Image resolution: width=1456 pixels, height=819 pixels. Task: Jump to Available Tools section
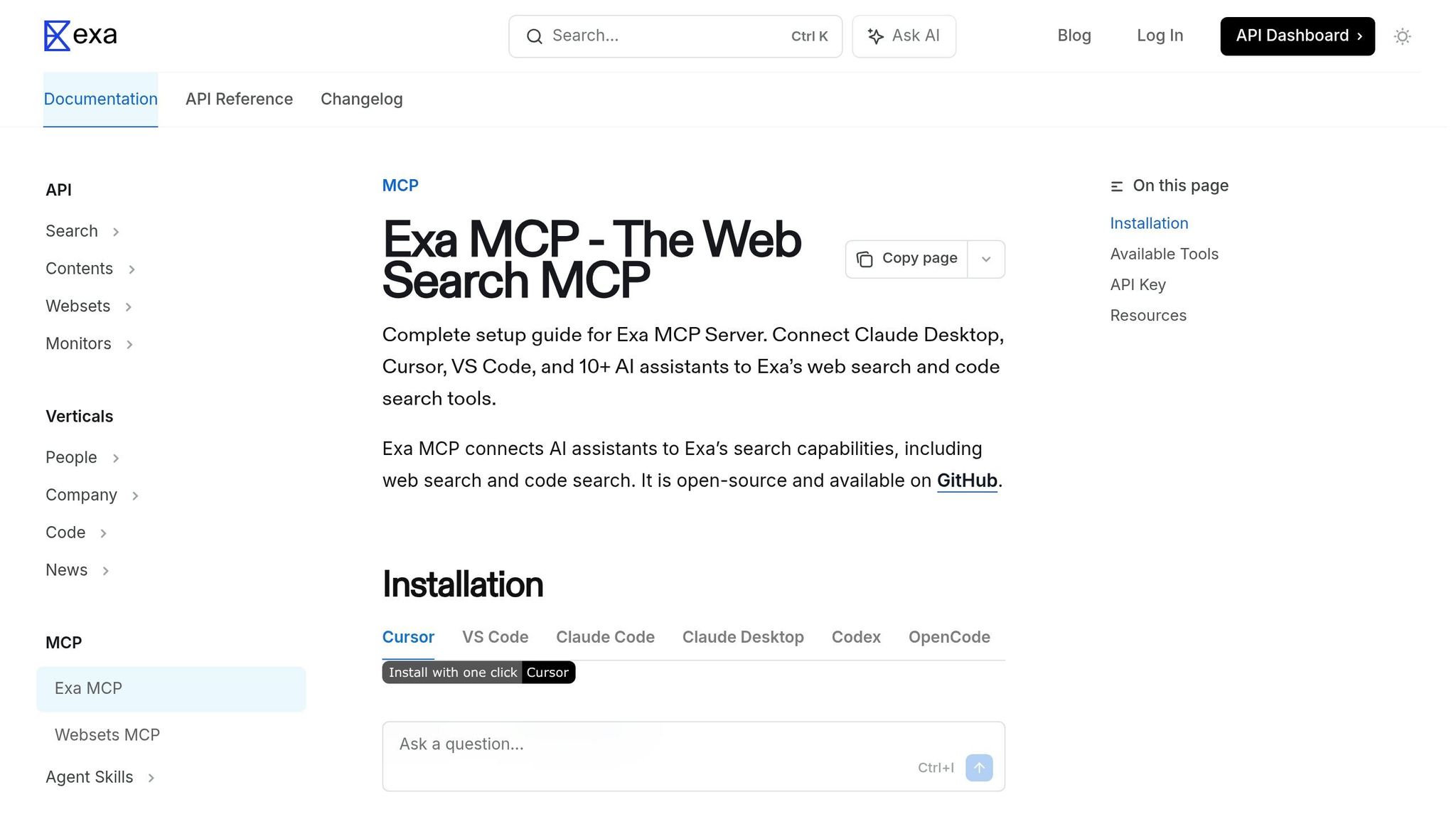pos(1164,255)
